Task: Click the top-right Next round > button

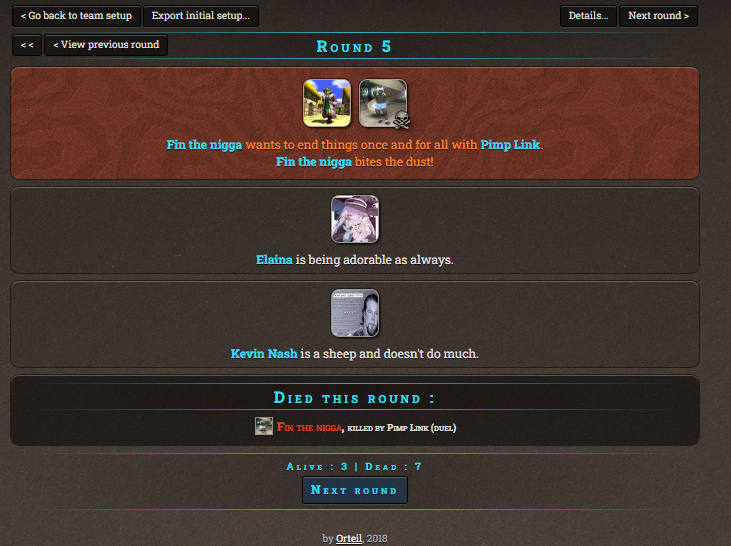Action: 658,16
